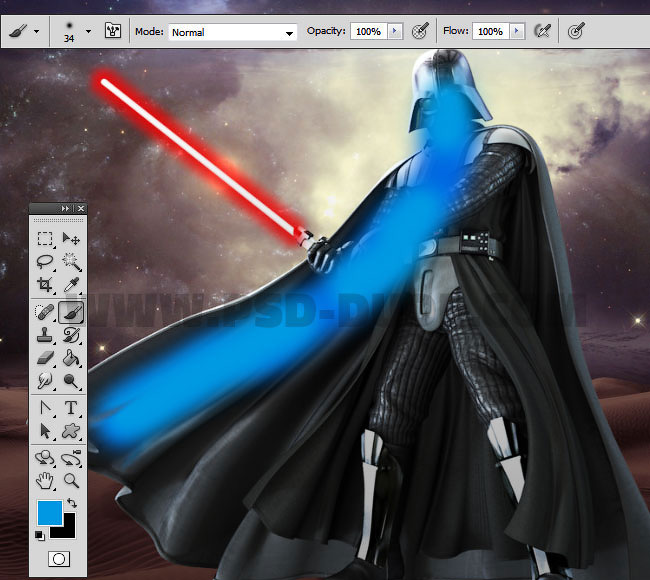The image size is (650, 580).
Task: Select the 3D Object Rotate tool
Action: click(x=44, y=458)
